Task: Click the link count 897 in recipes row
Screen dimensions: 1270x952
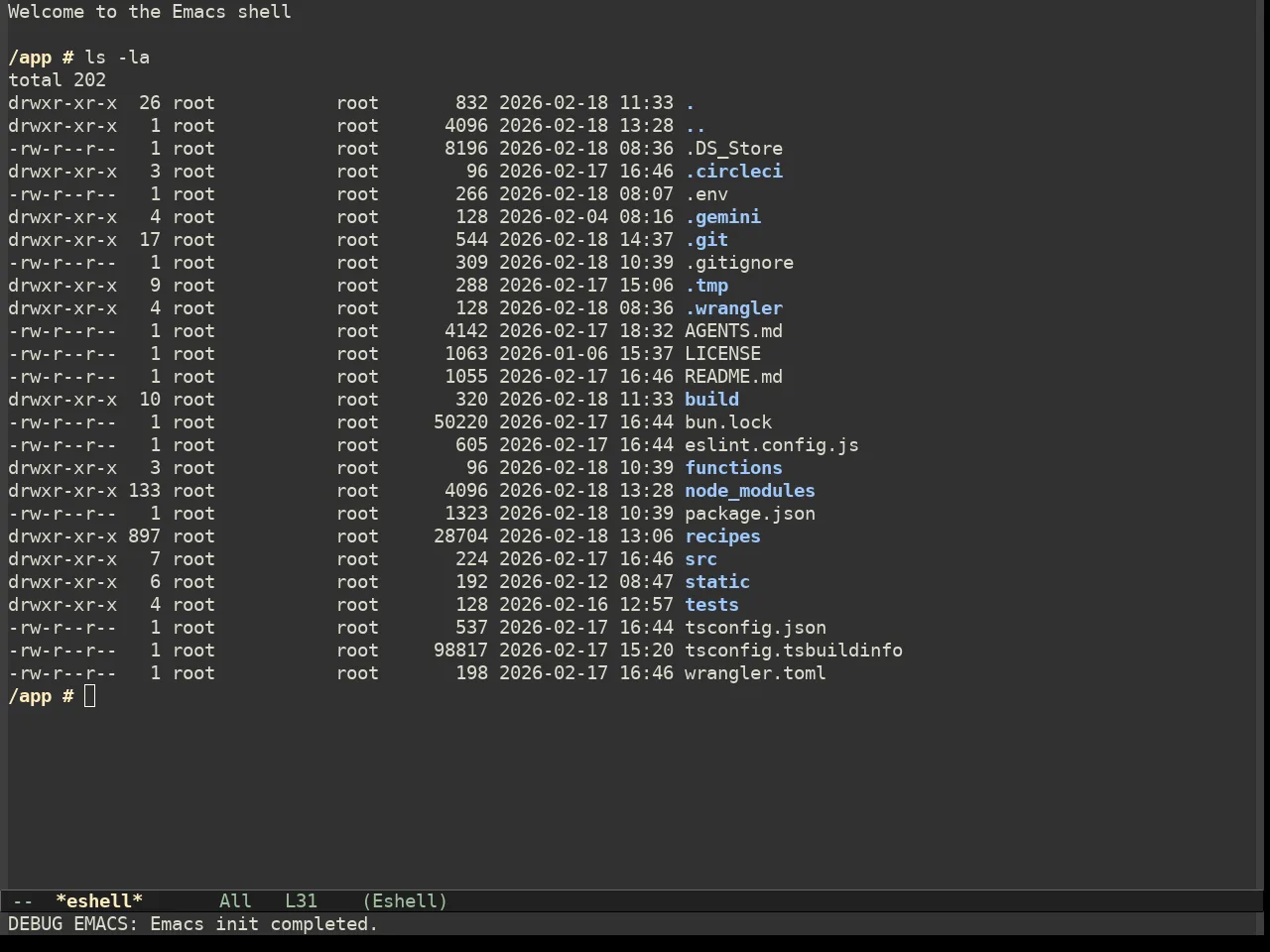Action: click(144, 536)
